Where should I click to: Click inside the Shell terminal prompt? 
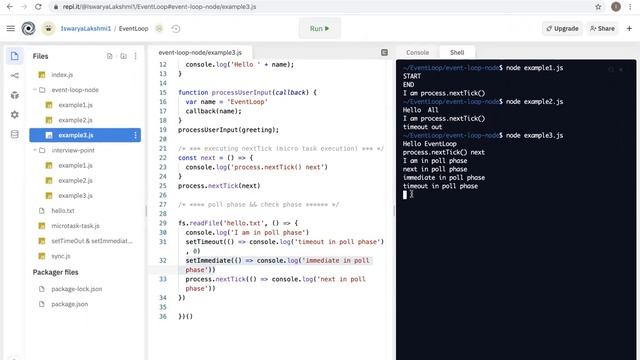click(405, 195)
